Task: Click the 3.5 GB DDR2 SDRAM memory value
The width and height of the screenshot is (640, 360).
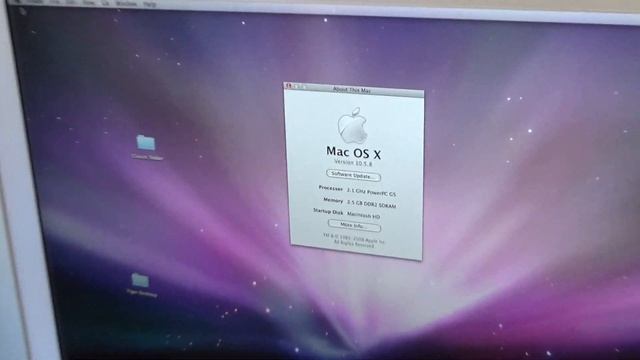Action: coord(371,204)
